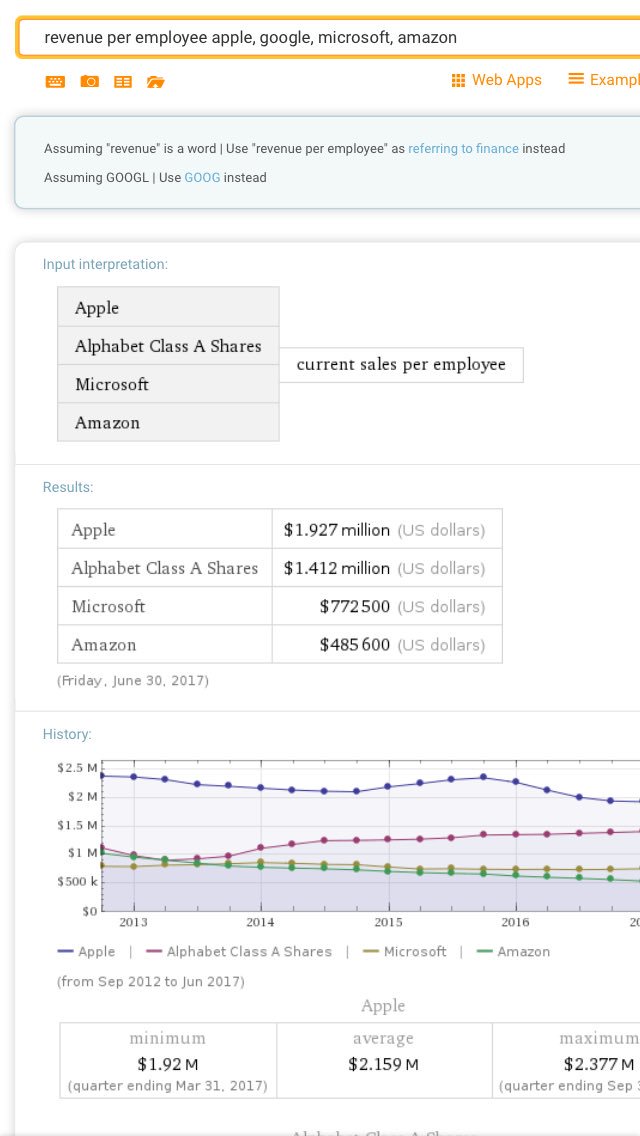This screenshot has width=640, height=1136.
Task: Click Apple row label in results
Action: (x=93, y=530)
